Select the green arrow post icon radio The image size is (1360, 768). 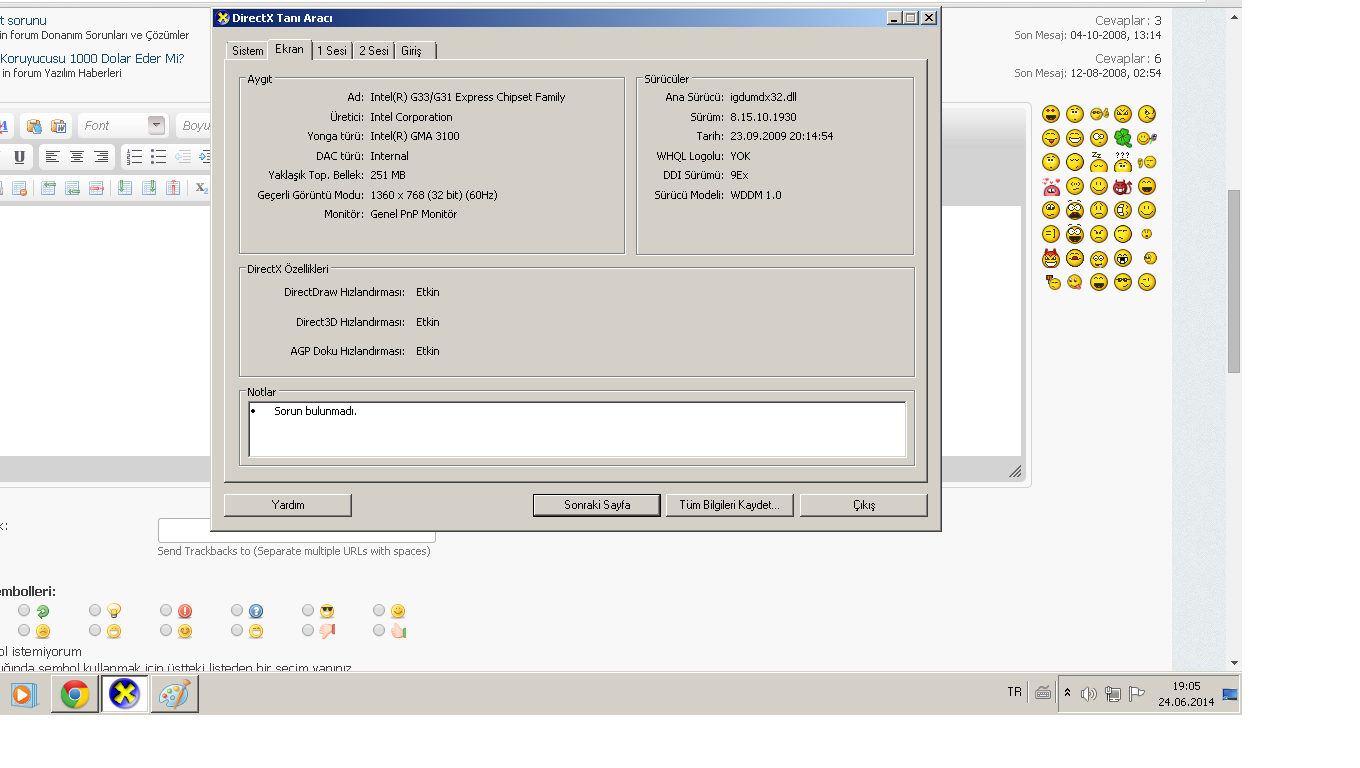[x=24, y=610]
